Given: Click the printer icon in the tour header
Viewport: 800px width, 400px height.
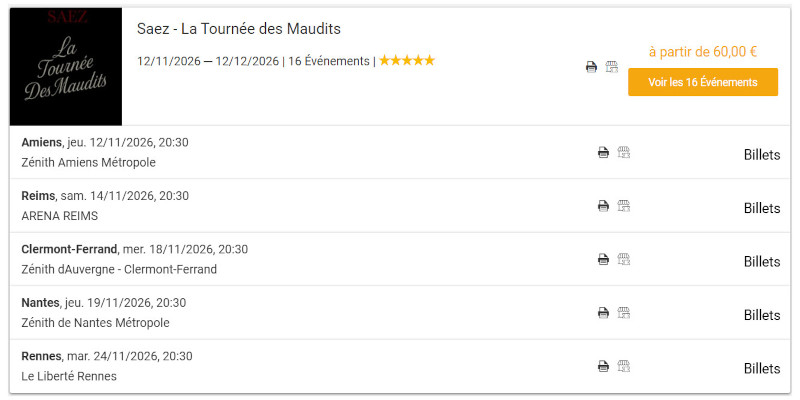Looking at the screenshot, I should (591, 67).
